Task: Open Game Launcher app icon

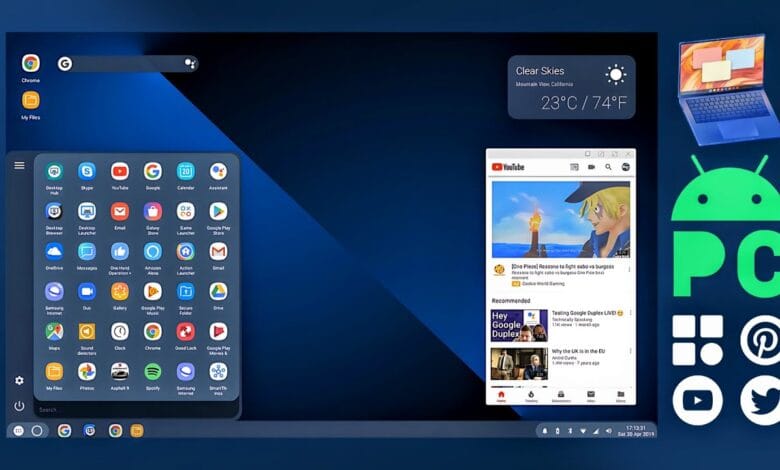Action: [x=186, y=211]
